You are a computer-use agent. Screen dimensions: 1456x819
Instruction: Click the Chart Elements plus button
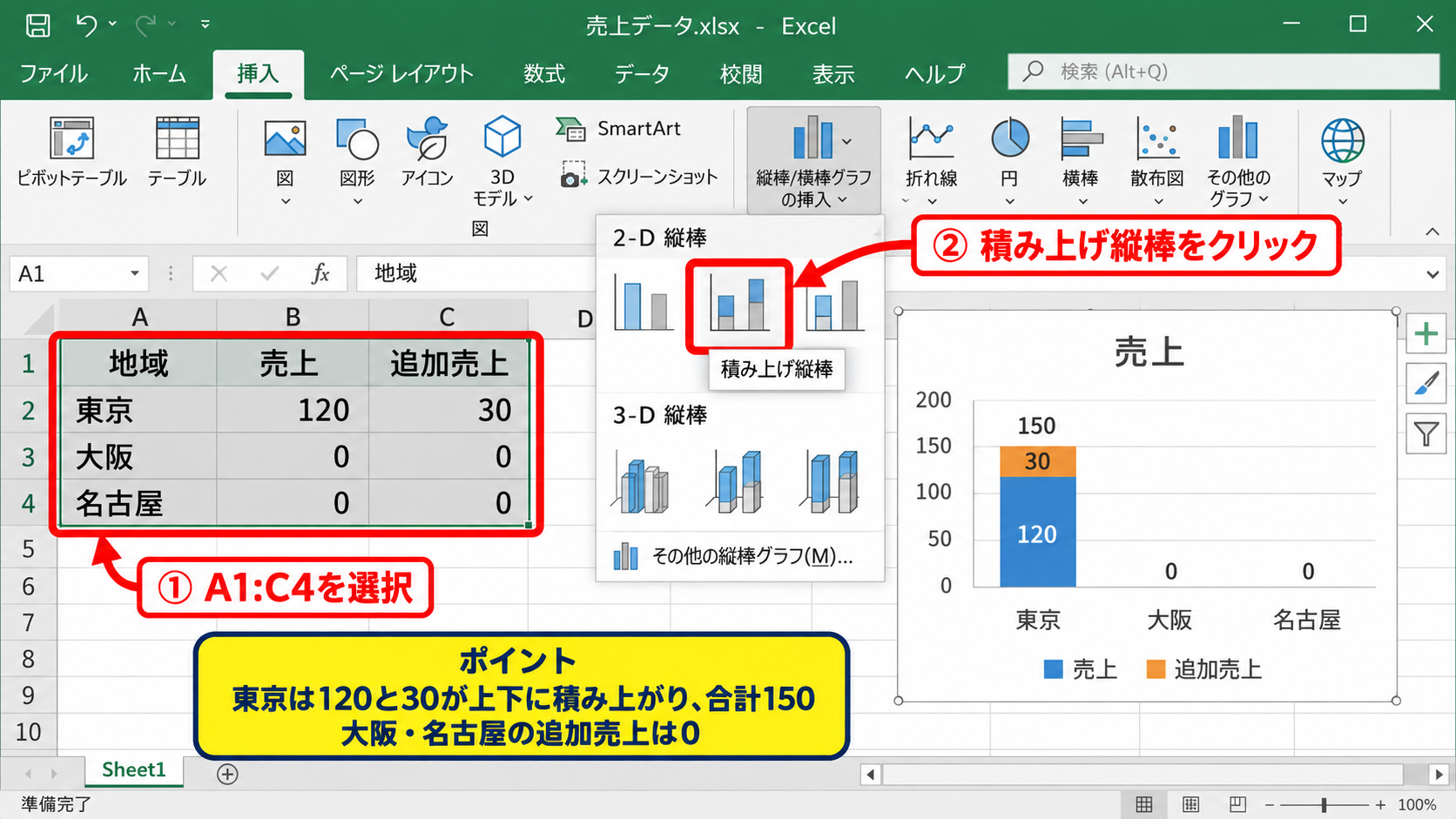point(1426,334)
